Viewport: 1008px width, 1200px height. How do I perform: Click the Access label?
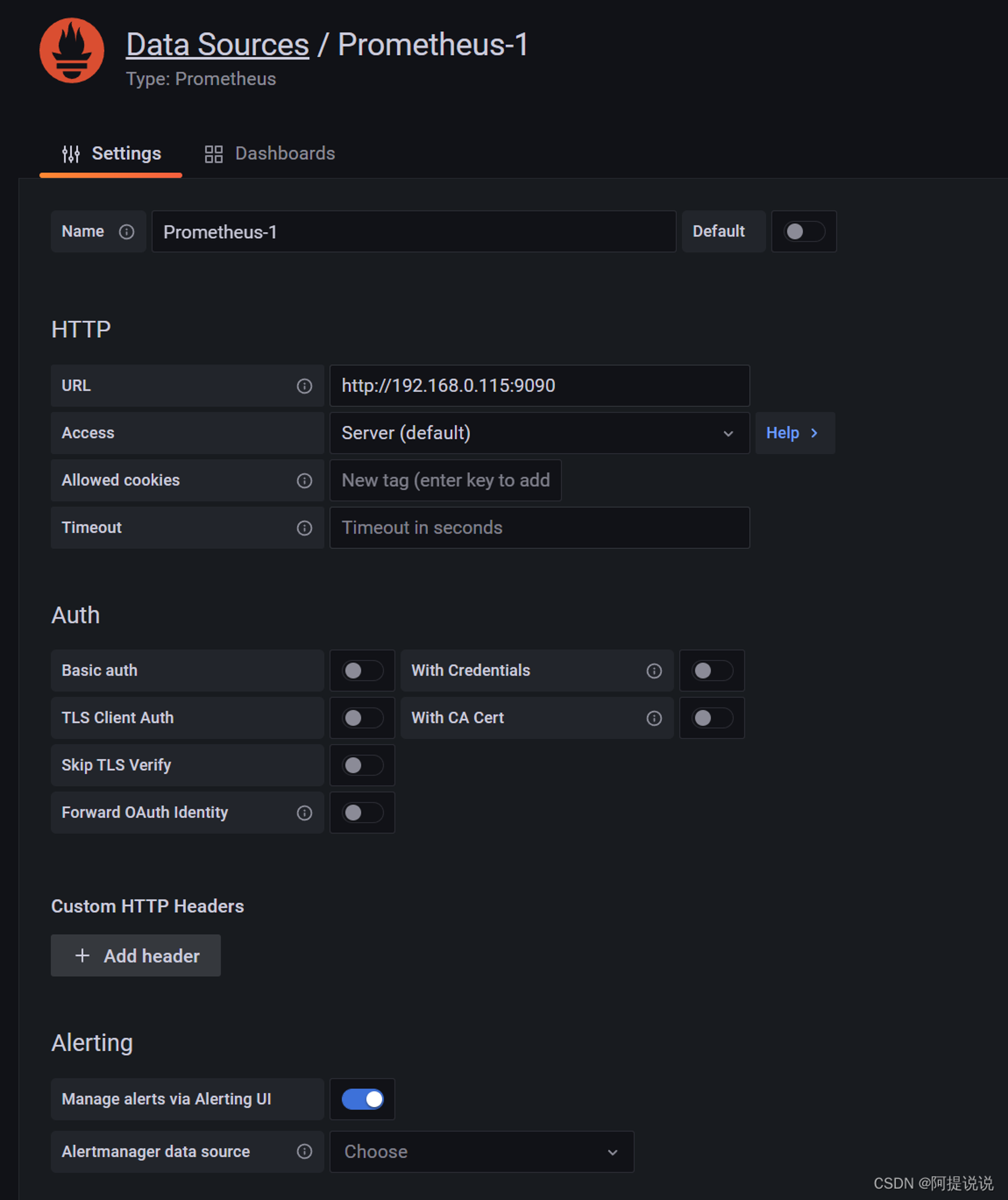coord(88,433)
